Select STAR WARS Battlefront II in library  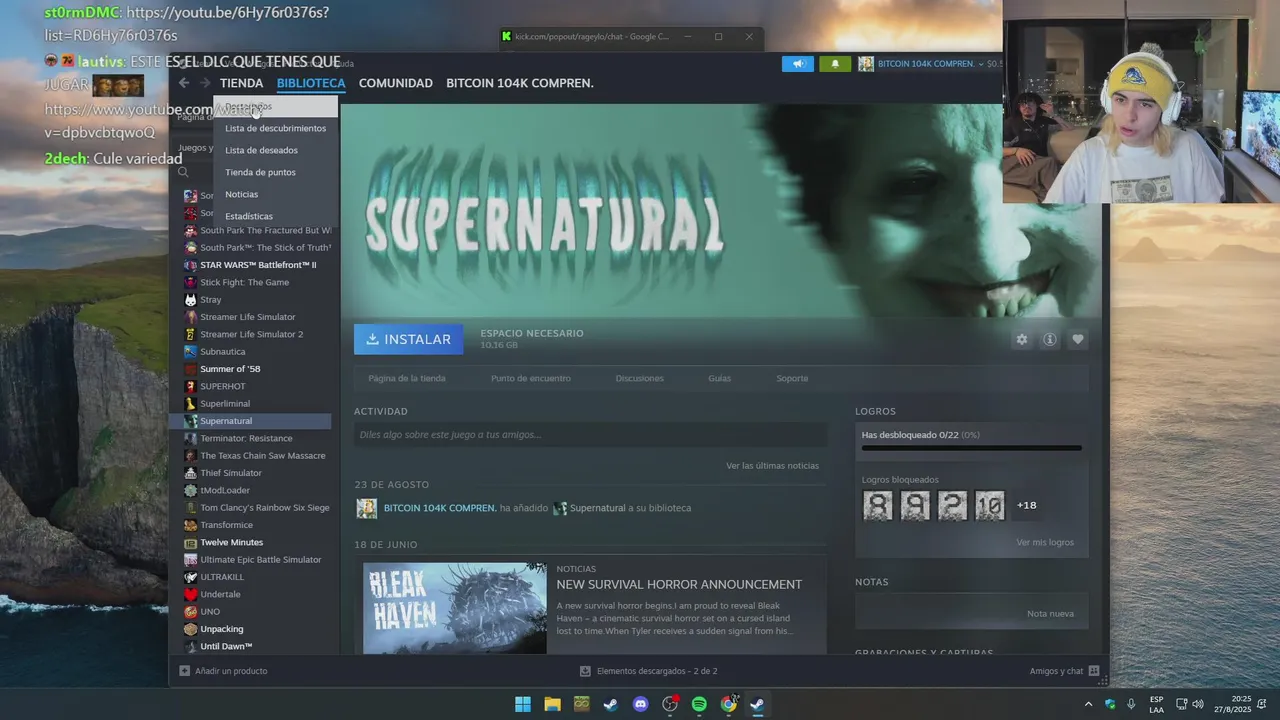point(258,265)
